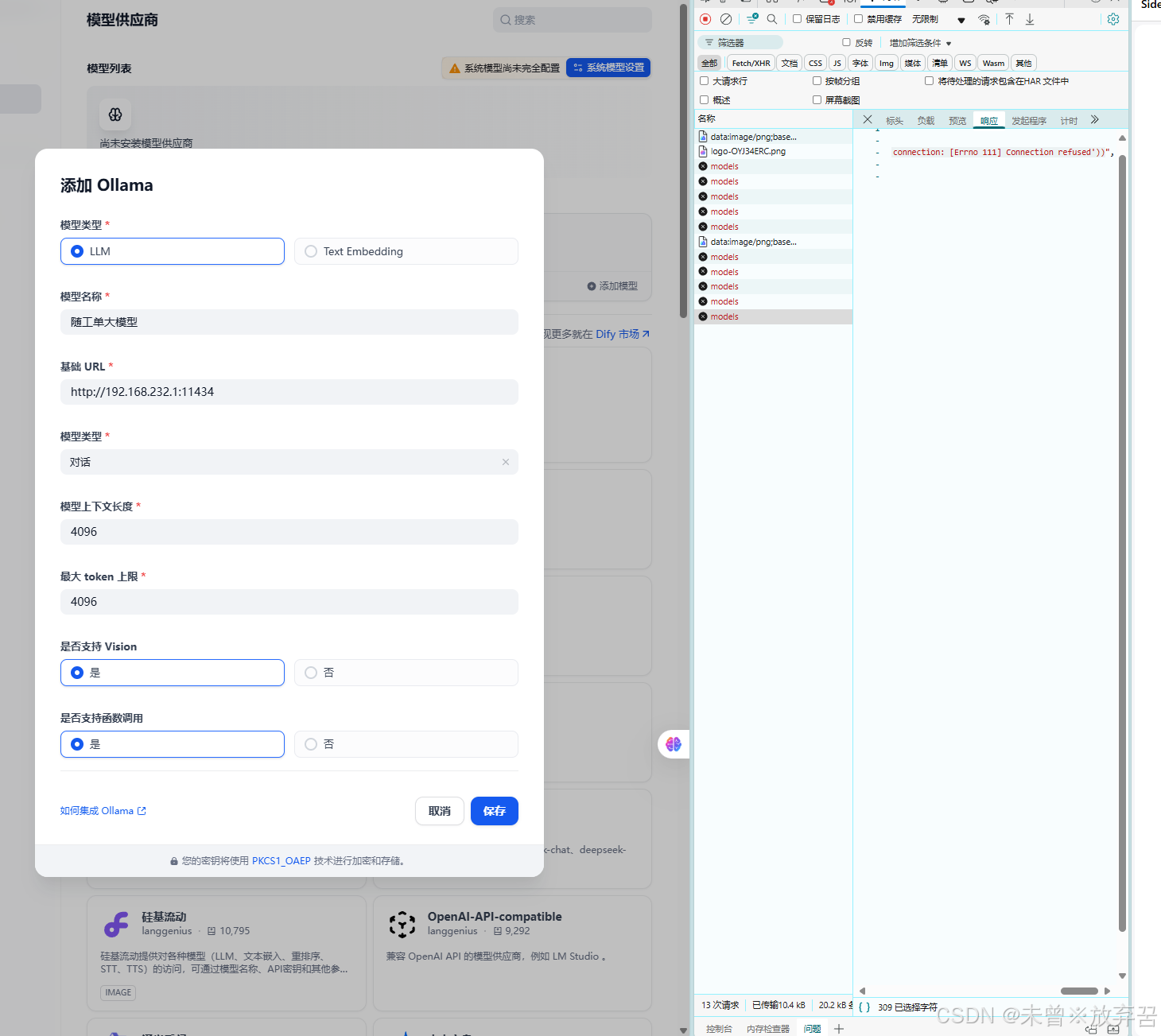
Task: Switch to the 标头 tab
Action: click(x=895, y=121)
